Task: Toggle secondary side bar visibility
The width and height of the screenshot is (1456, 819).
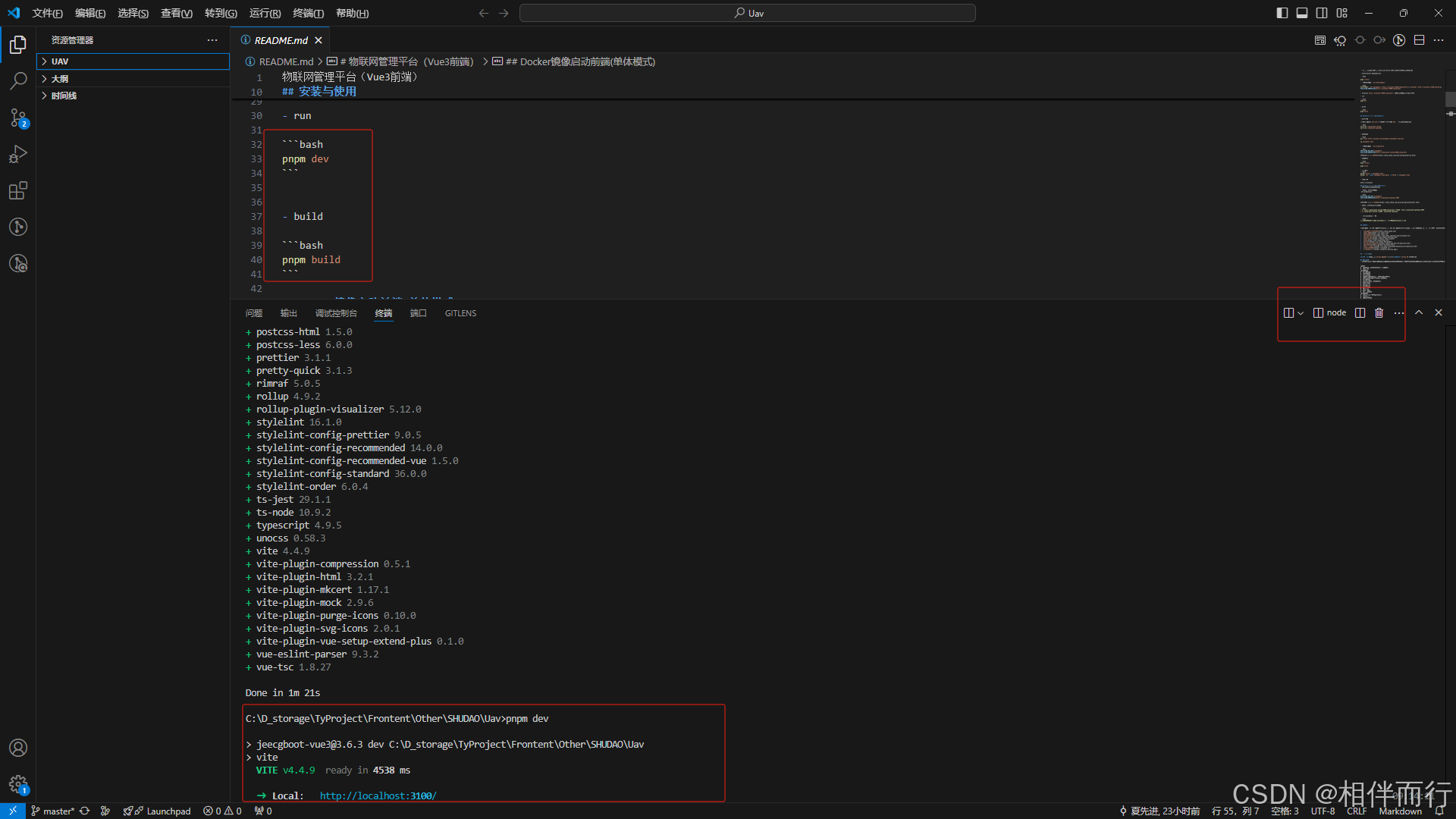Action: click(x=1322, y=13)
